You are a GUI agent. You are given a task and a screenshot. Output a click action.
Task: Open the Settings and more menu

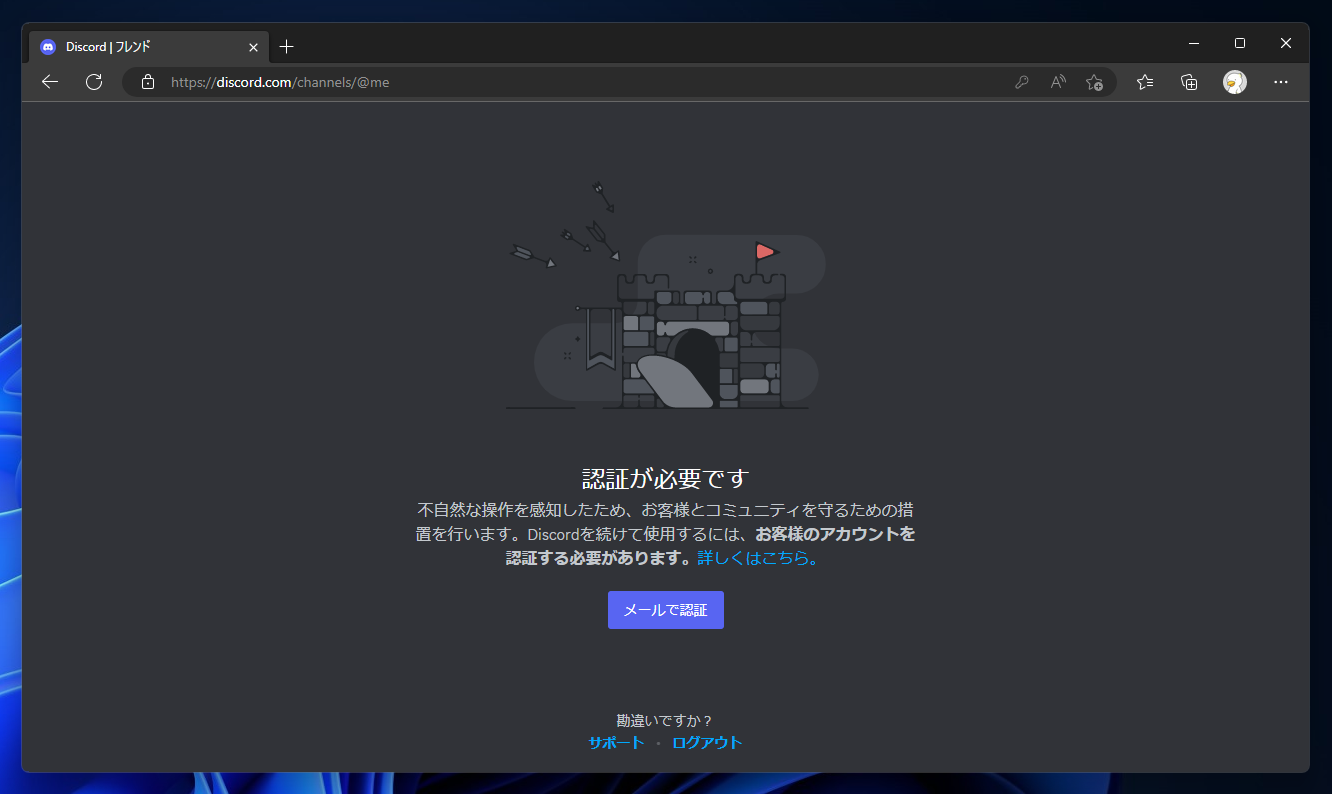[1281, 82]
